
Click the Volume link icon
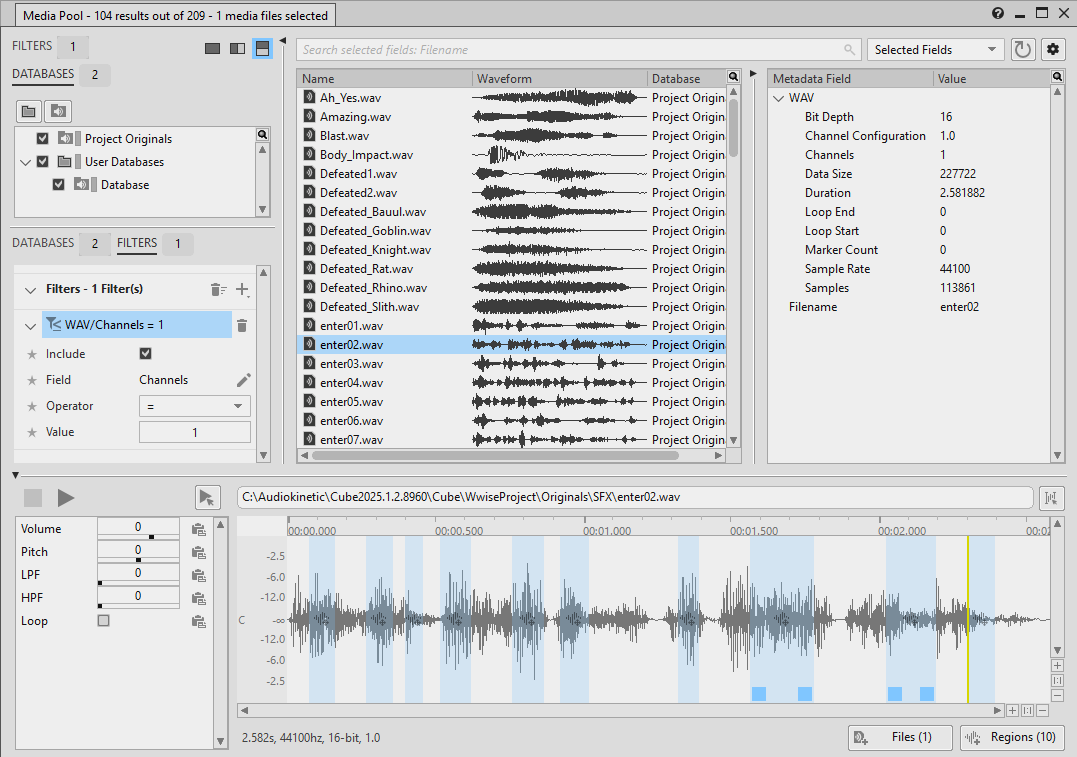click(x=198, y=529)
